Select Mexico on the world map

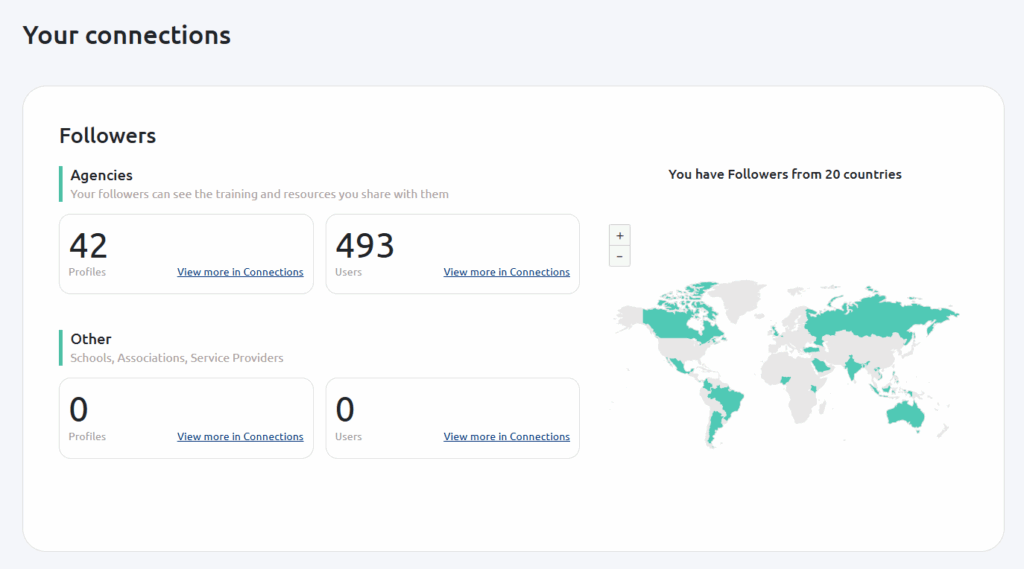681,365
